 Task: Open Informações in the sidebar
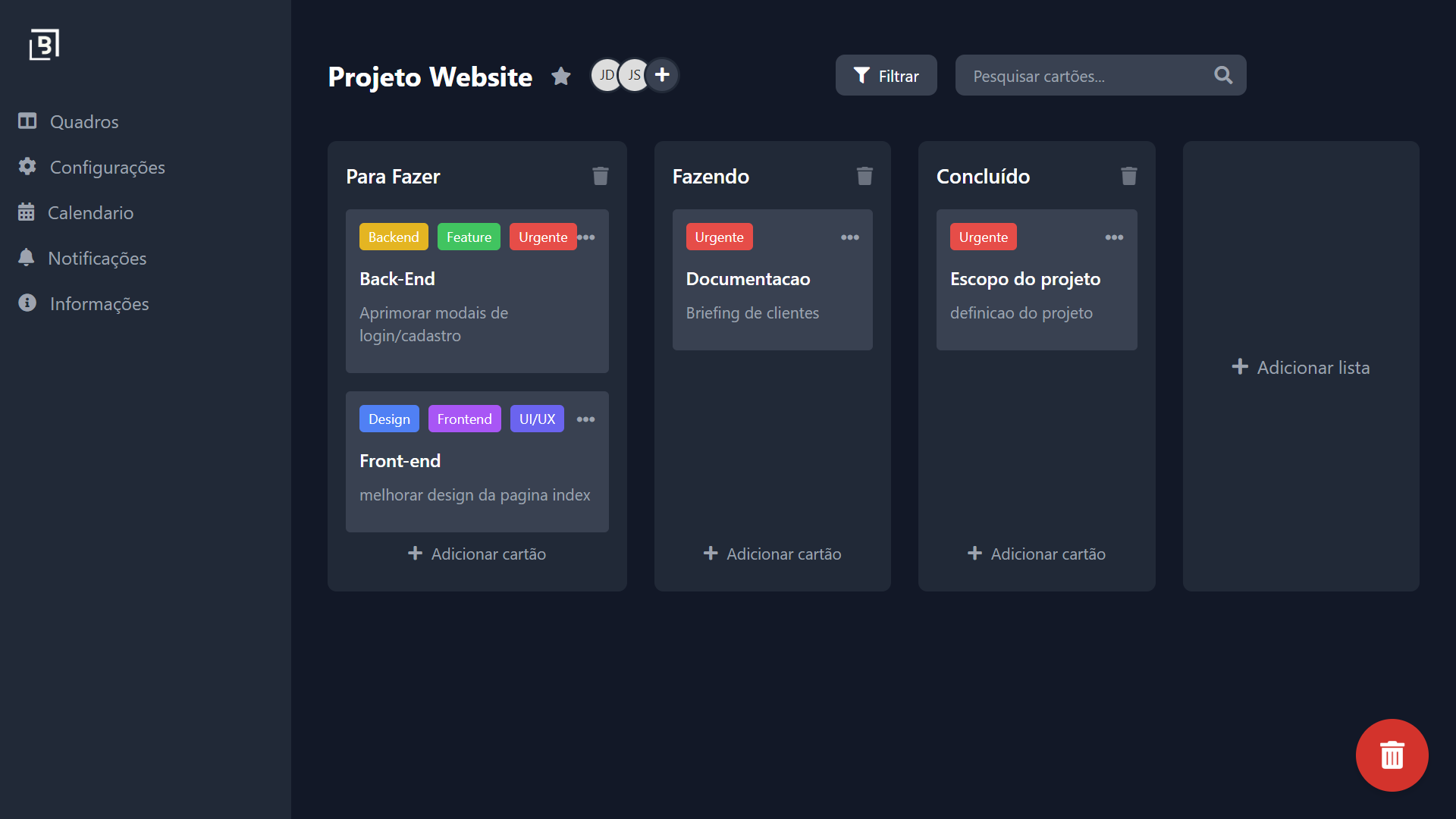tap(83, 303)
